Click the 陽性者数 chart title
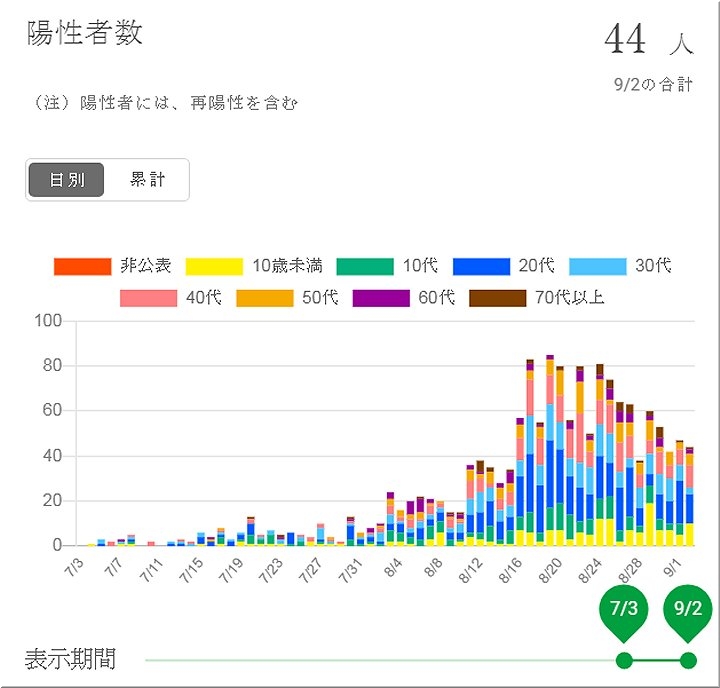The width and height of the screenshot is (720, 688). coord(84,32)
